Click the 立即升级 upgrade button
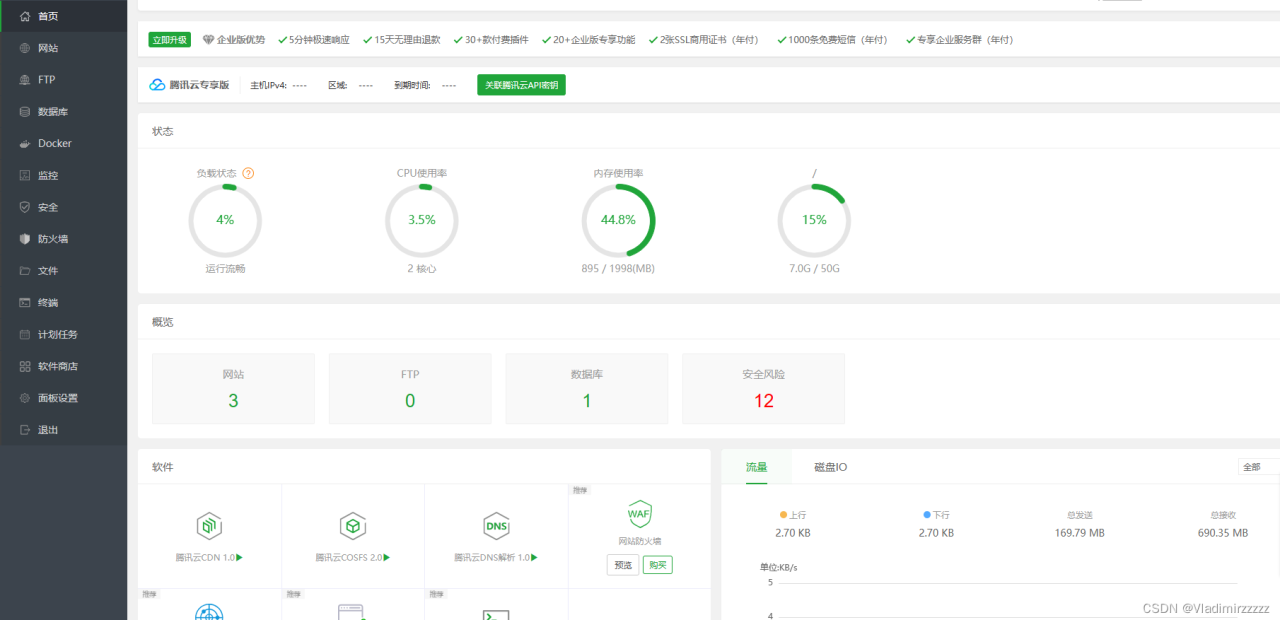1280x620 pixels. [169, 38]
